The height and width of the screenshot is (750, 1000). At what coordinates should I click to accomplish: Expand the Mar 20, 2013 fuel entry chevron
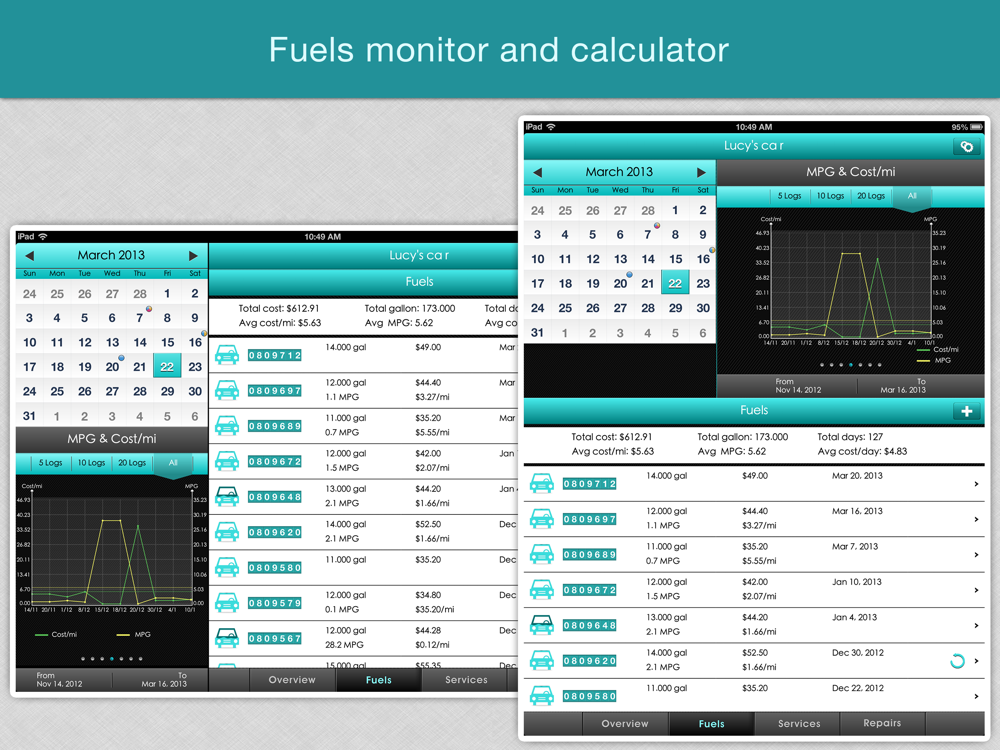coord(976,484)
